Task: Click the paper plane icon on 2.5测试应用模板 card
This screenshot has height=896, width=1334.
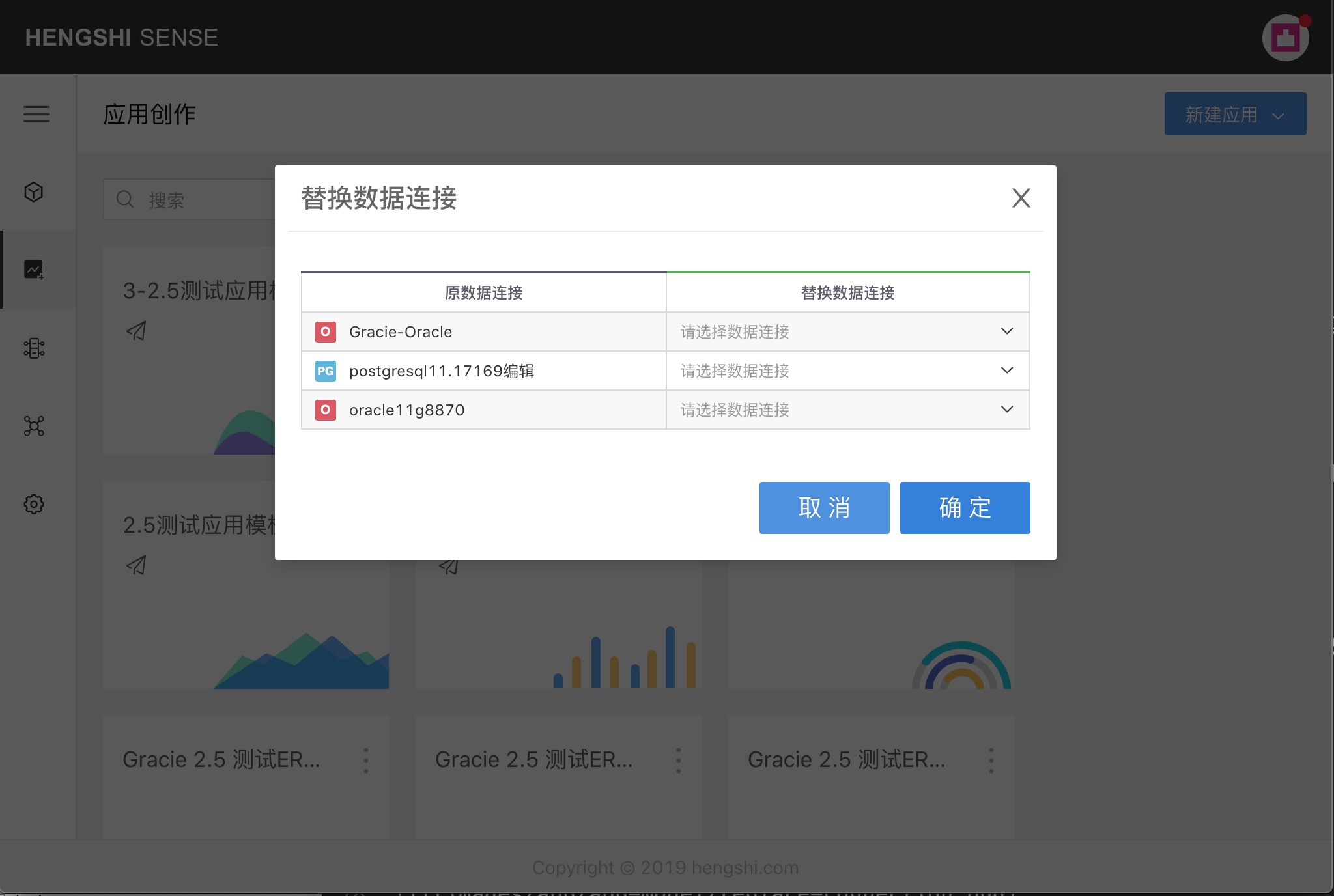Action: [136, 565]
